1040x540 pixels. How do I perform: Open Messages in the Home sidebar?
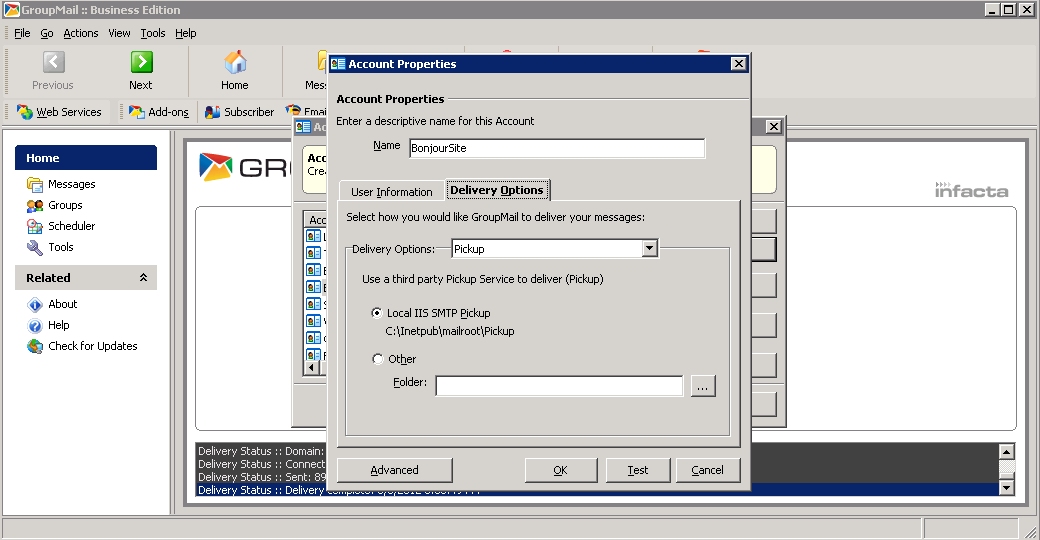pos(71,184)
